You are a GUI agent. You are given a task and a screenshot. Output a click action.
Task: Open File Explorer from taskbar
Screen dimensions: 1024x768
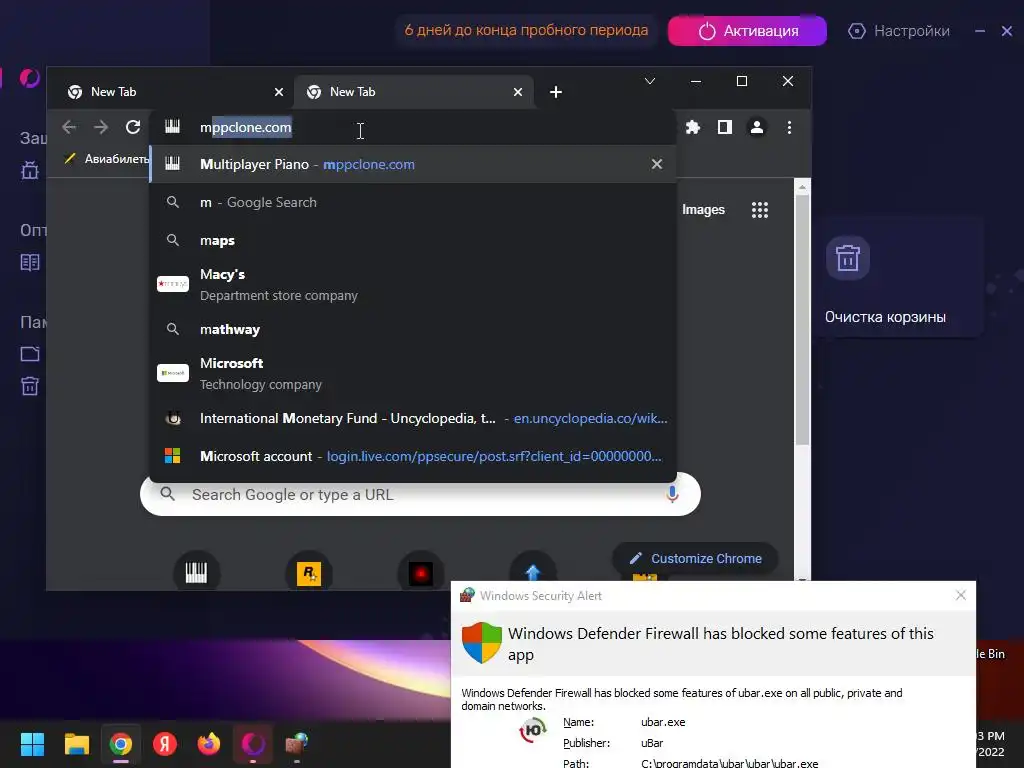76,744
